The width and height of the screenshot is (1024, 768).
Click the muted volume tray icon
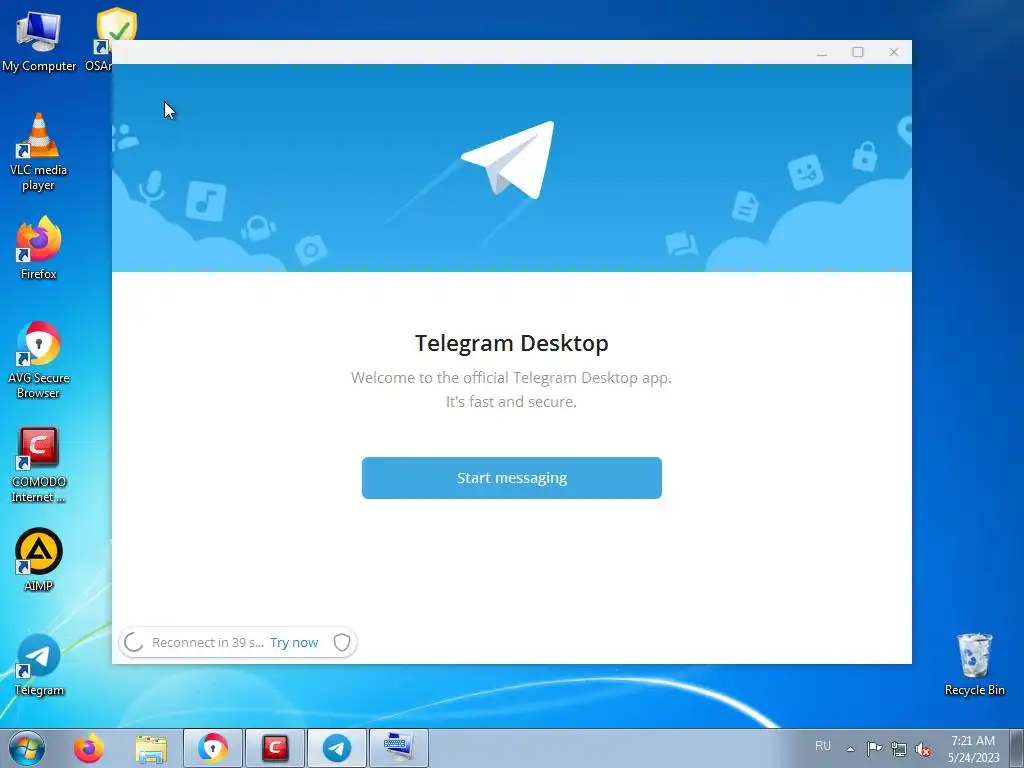coord(923,749)
